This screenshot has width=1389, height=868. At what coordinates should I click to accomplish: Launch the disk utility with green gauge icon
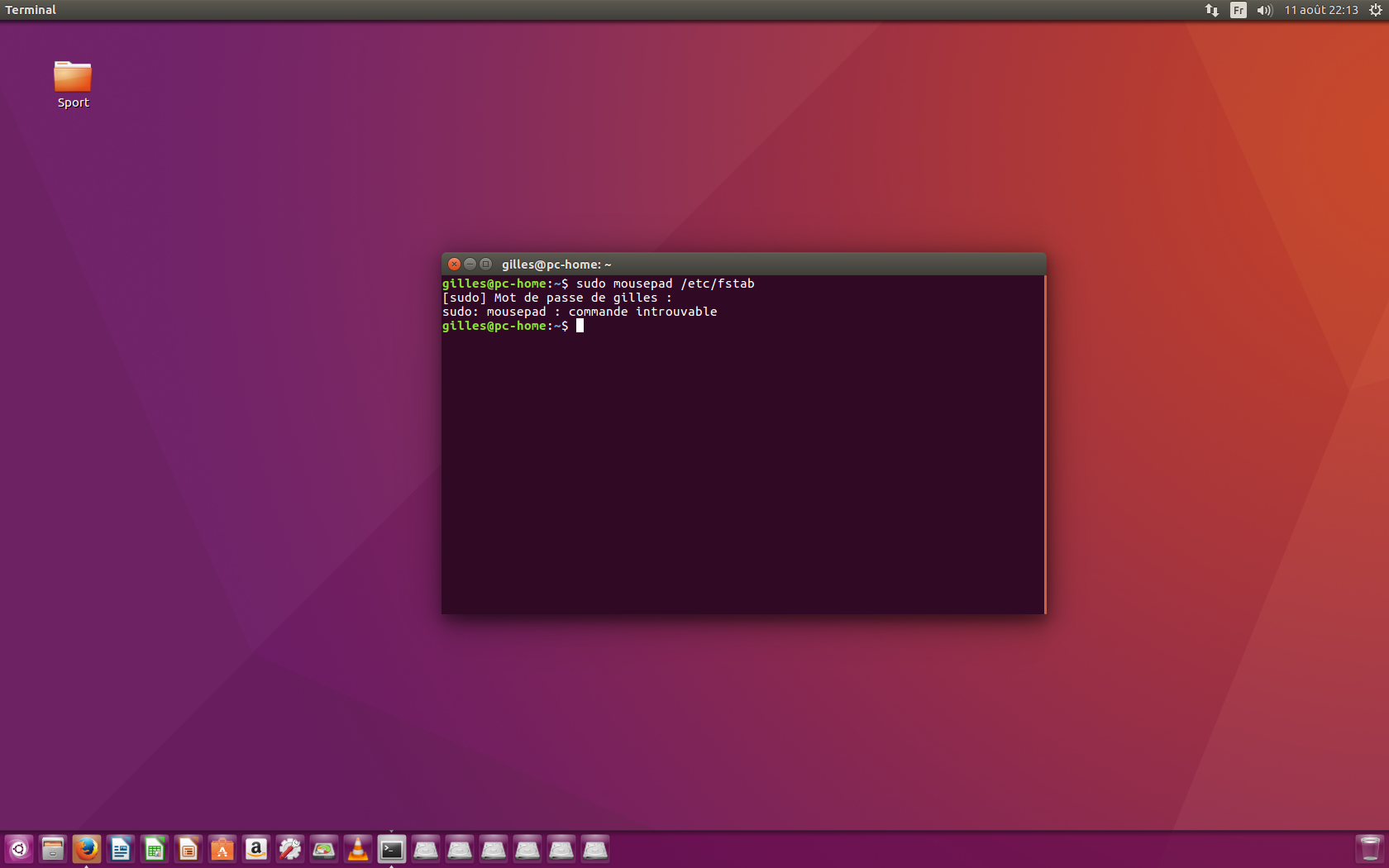coord(324,849)
